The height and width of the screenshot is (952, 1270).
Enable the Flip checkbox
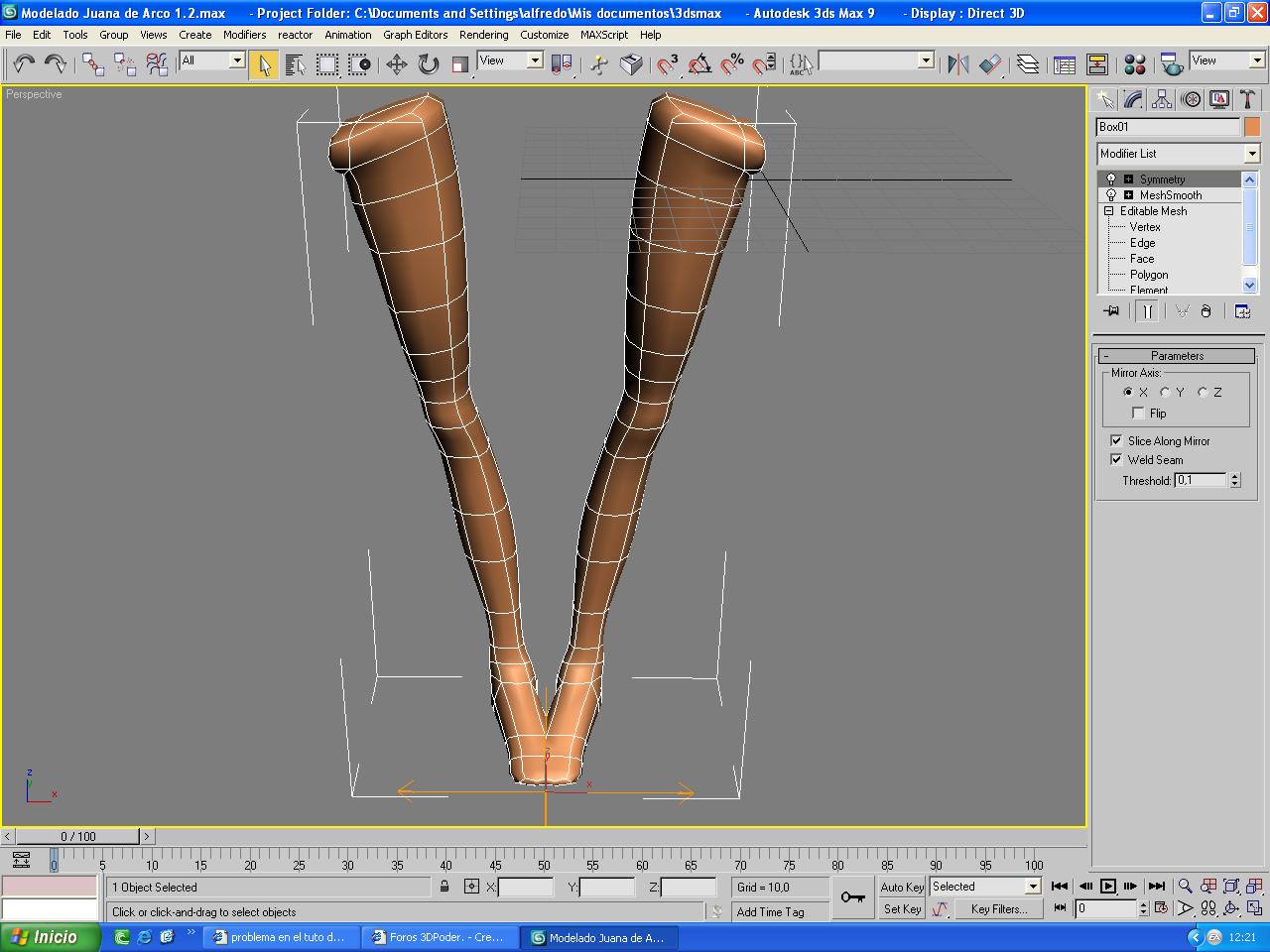1138,414
